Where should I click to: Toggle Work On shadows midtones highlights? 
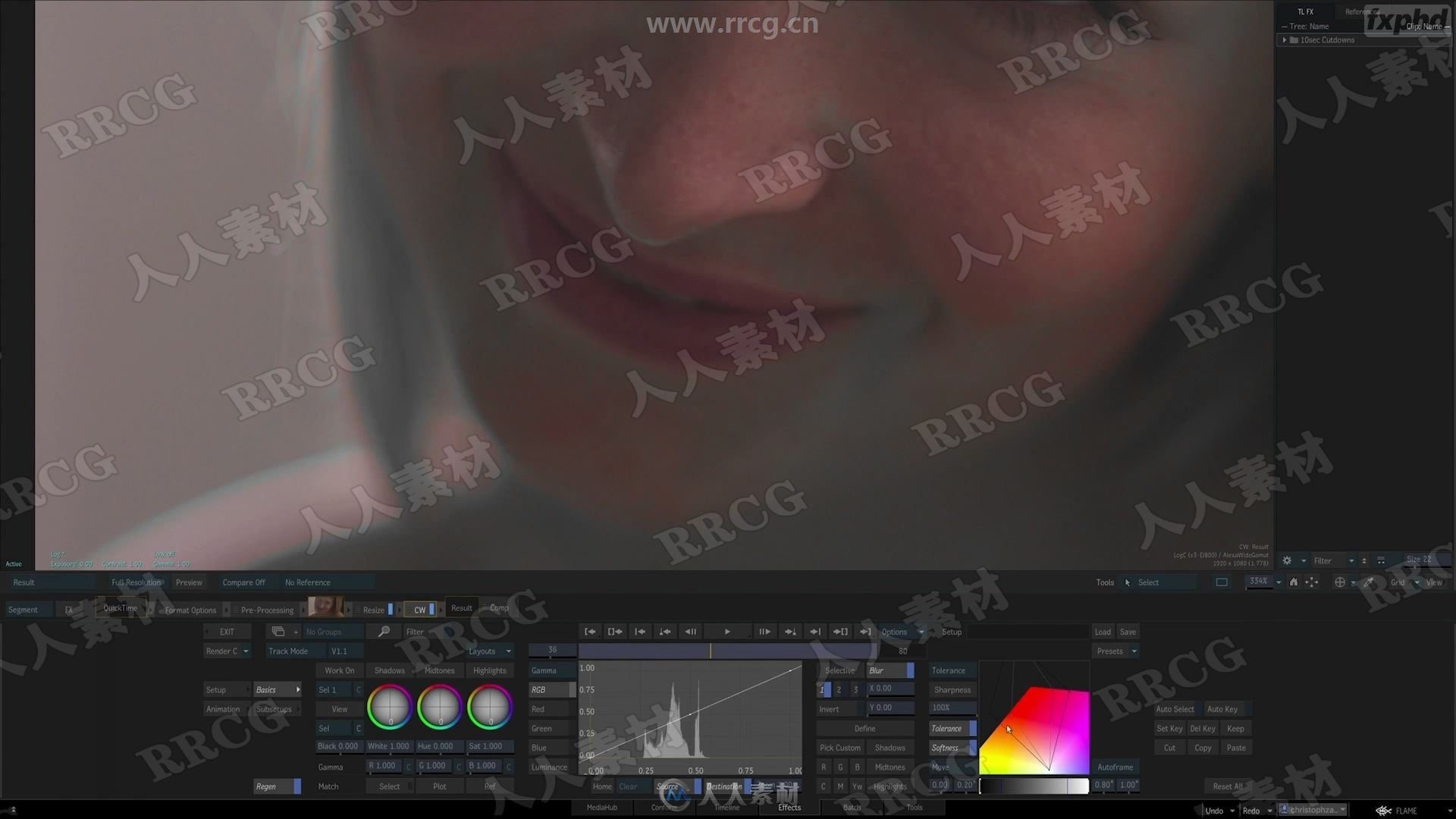[x=338, y=670]
